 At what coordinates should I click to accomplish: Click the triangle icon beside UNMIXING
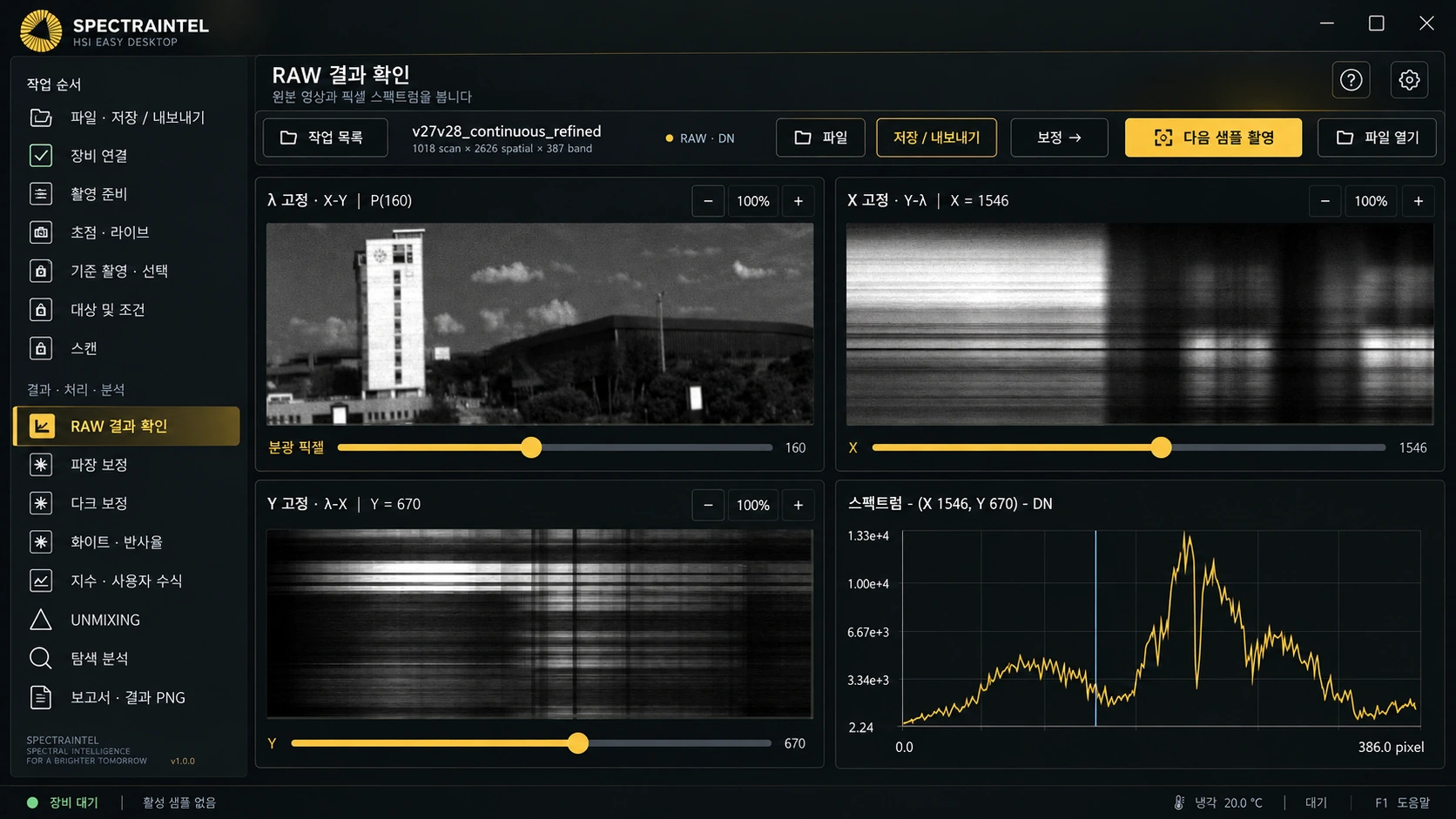point(41,620)
